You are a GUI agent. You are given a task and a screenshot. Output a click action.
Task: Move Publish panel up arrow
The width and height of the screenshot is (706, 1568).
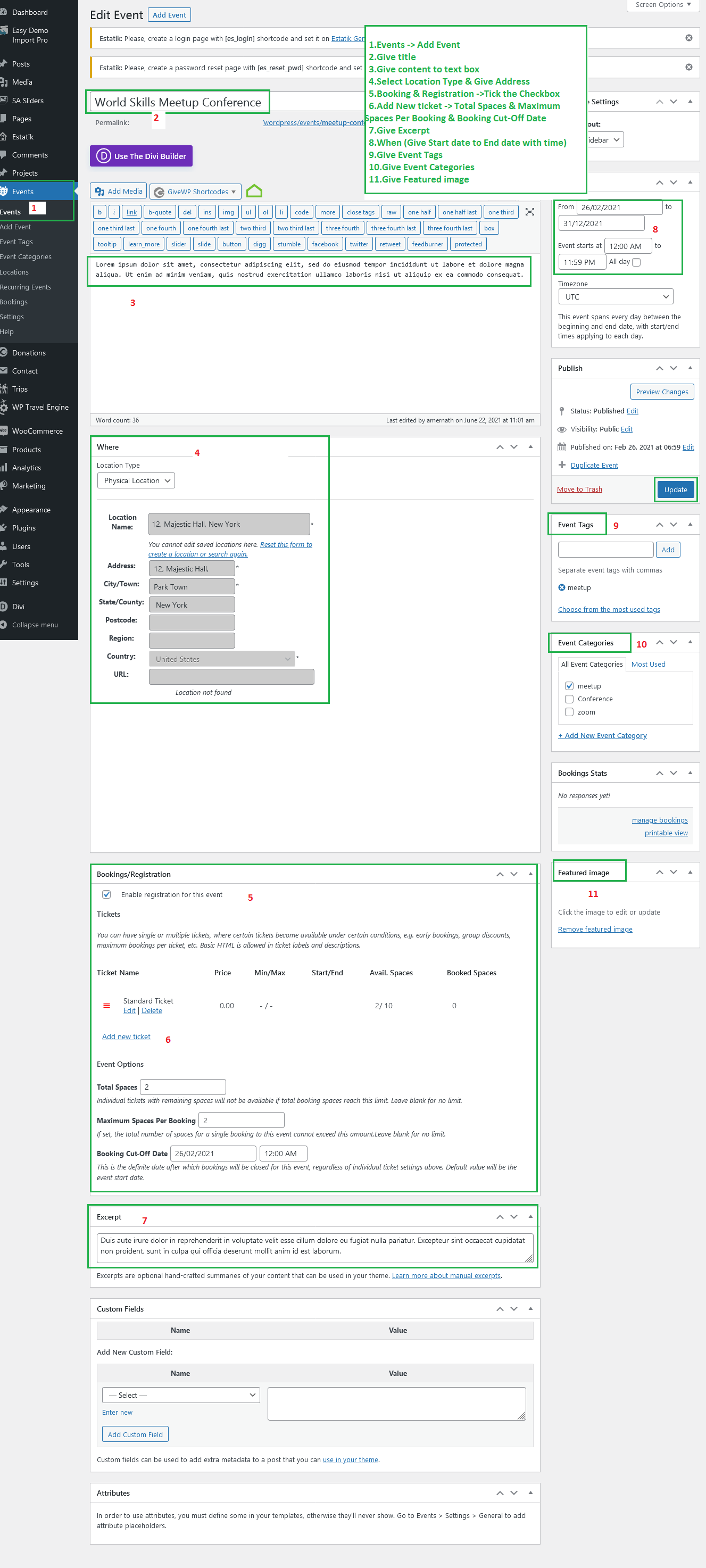(x=659, y=368)
